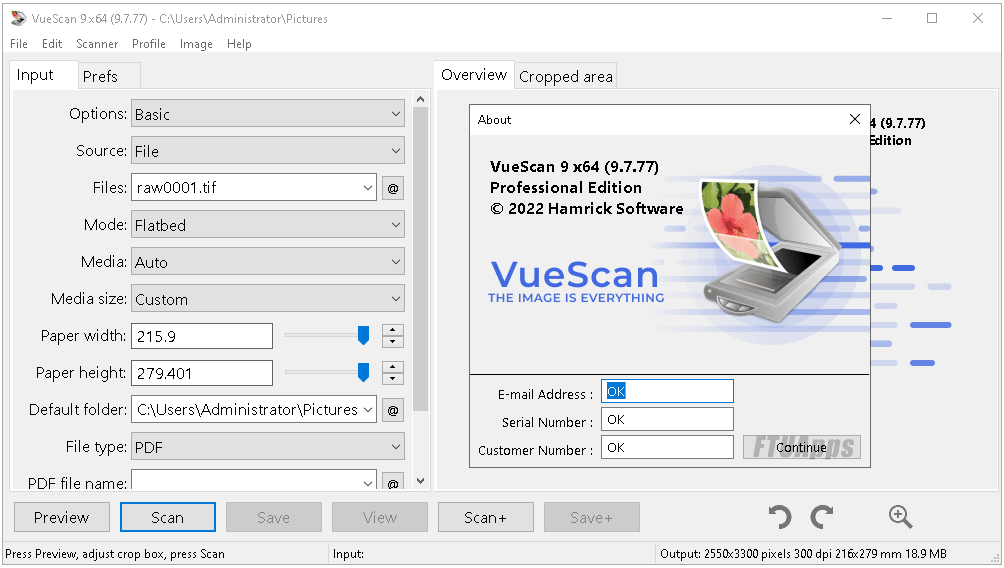Click Continue in the About dialog
This screenshot has height=568, width=1004.
pos(802,448)
